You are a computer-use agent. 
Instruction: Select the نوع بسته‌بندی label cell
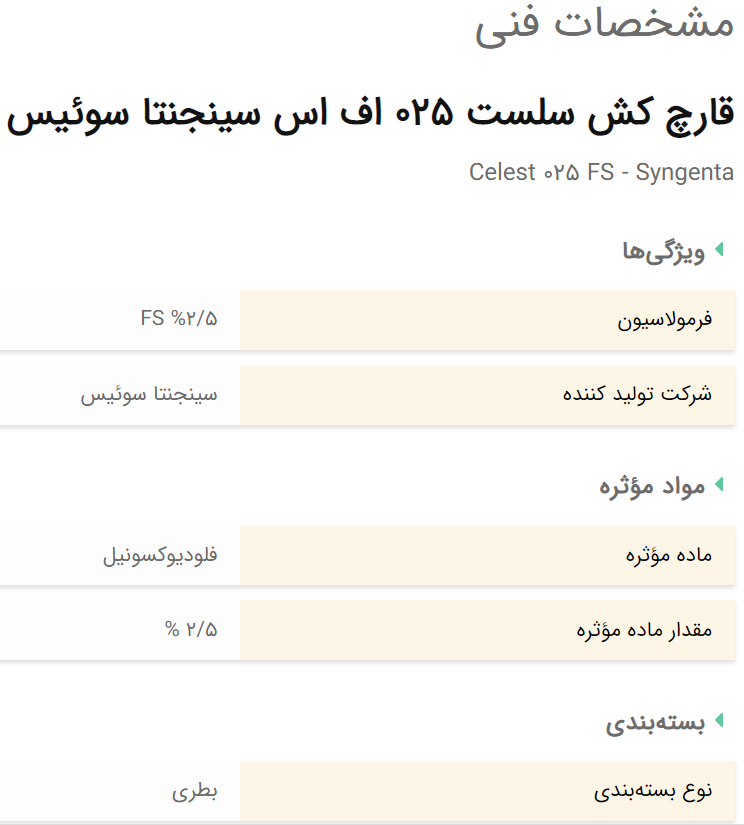tap(487, 791)
